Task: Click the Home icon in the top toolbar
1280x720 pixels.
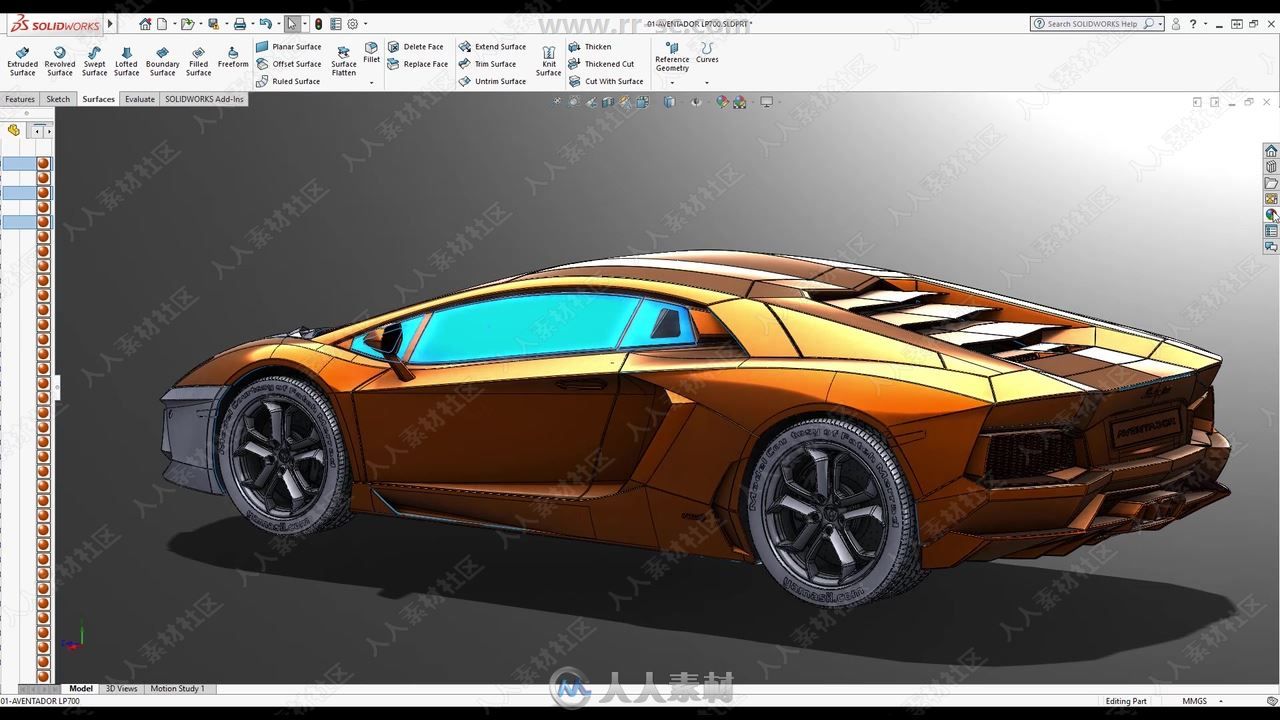Action: pos(146,24)
